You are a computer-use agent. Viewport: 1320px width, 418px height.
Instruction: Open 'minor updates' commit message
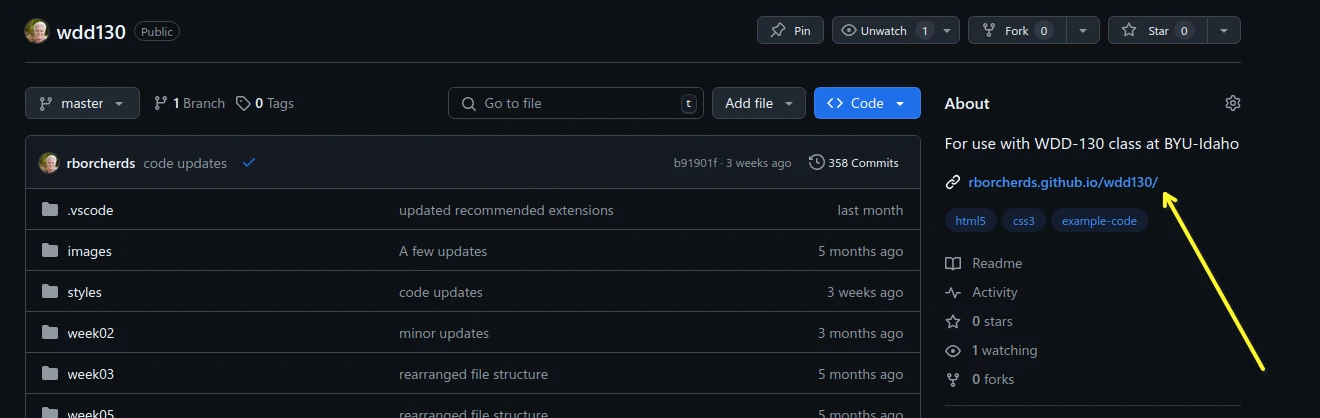[444, 333]
